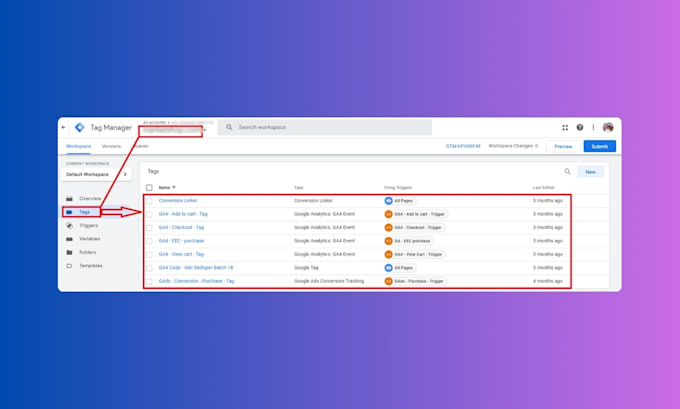This screenshot has width=680, height=409.
Task: Click the back arrow beside Tag Manager logo
Action: click(64, 128)
